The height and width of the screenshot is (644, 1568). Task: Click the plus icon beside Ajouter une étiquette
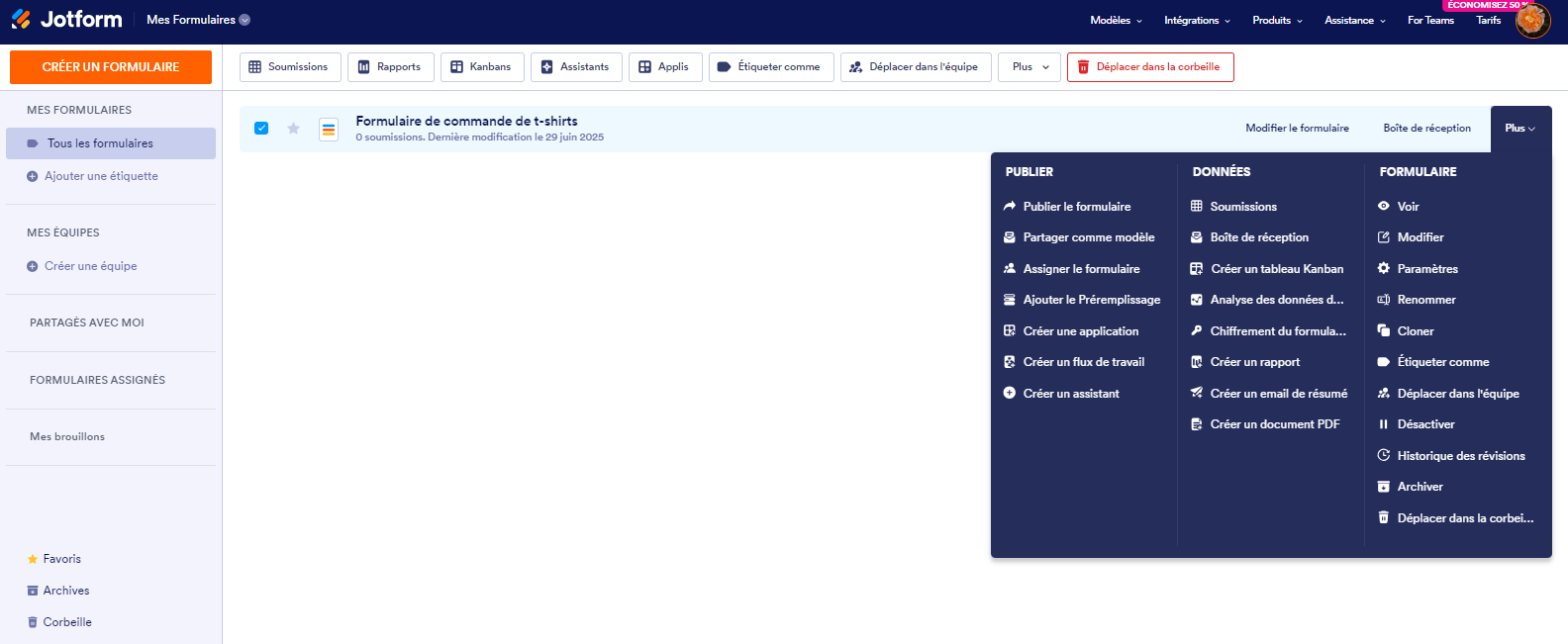click(x=33, y=176)
